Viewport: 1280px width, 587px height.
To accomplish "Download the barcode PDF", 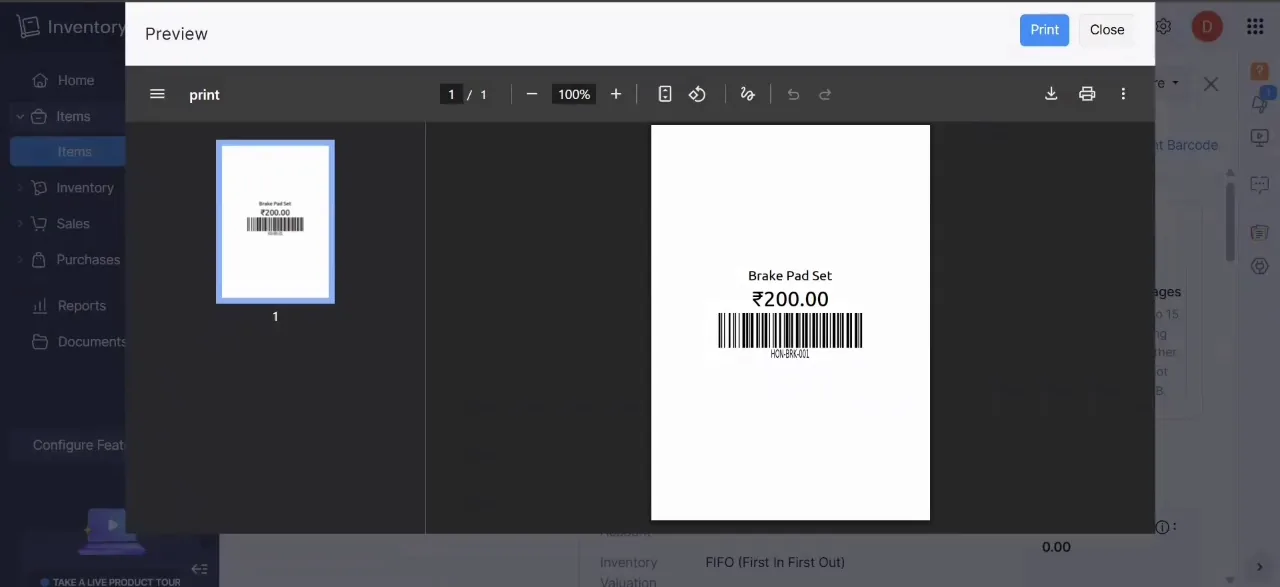I will point(1051,94).
